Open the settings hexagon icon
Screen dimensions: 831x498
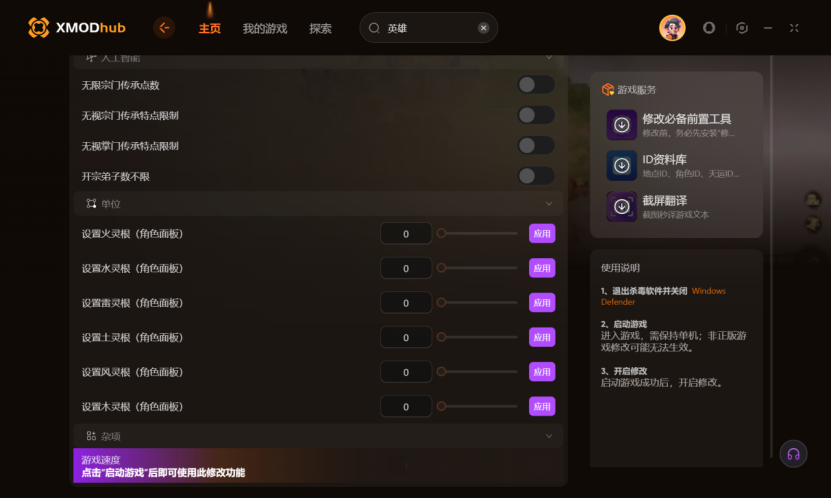tap(742, 28)
